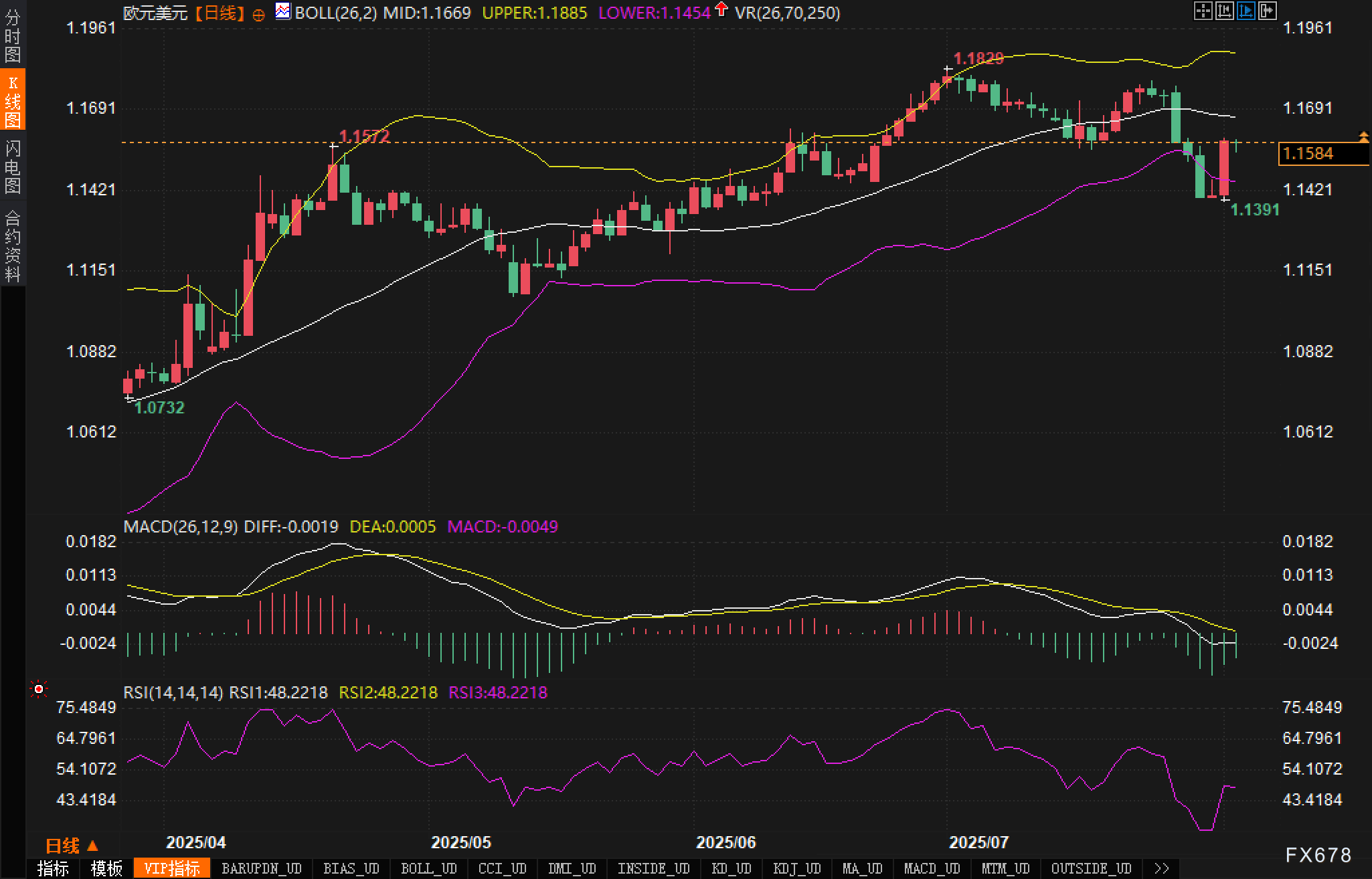Select the MACD_UD indicator tab

pyautogui.click(x=932, y=868)
